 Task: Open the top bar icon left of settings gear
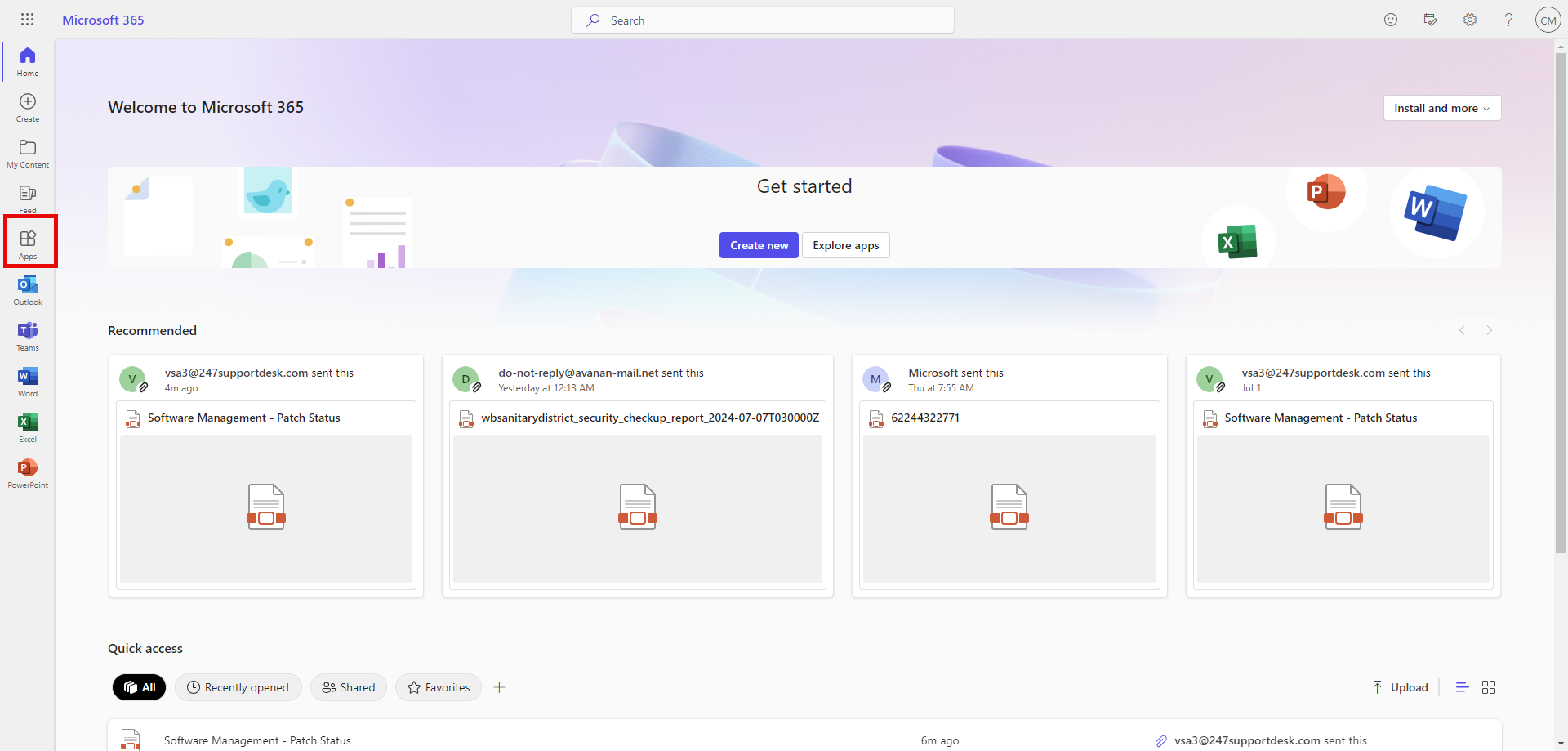pyautogui.click(x=1430, y=20)
